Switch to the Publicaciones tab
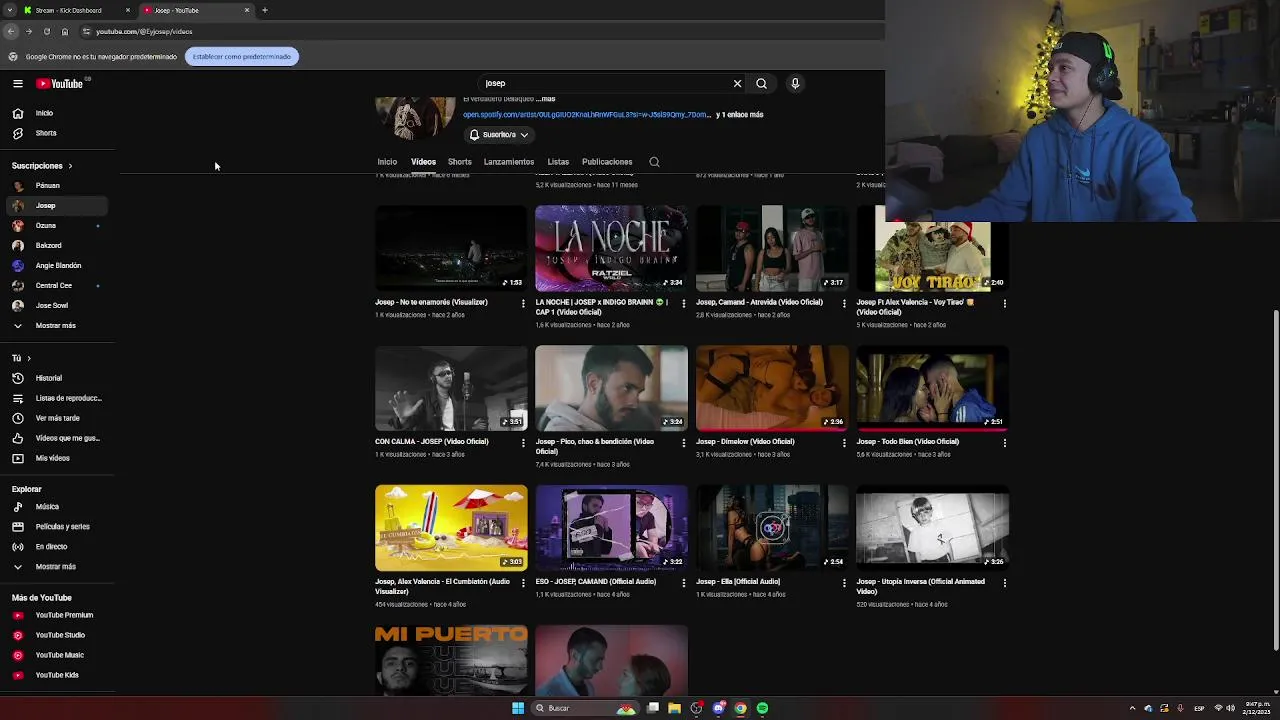 click(x=607, y=162)
